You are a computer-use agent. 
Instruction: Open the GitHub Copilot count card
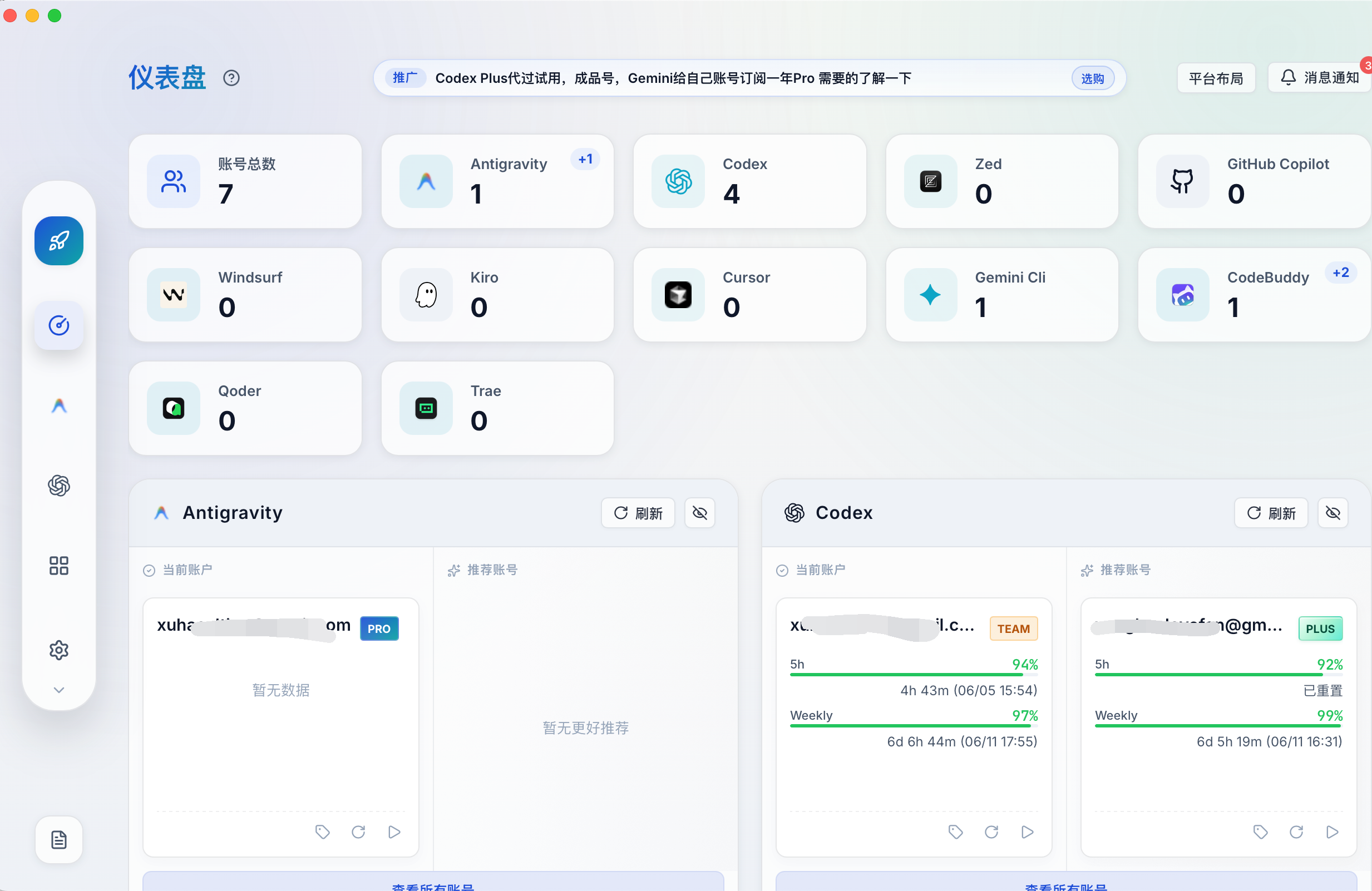pos(1255,181)
